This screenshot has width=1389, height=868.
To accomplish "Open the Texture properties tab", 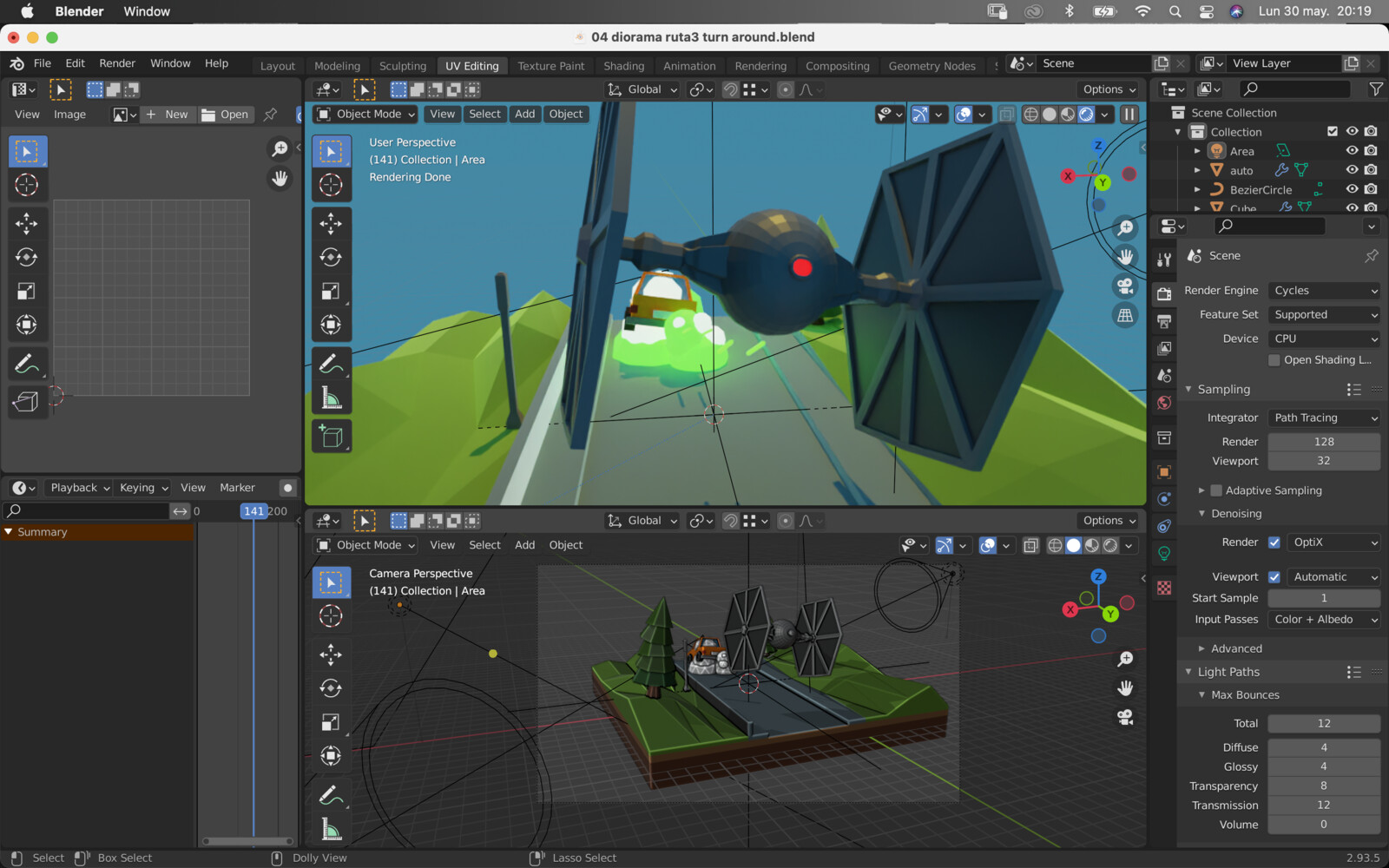I will 1164,588.
